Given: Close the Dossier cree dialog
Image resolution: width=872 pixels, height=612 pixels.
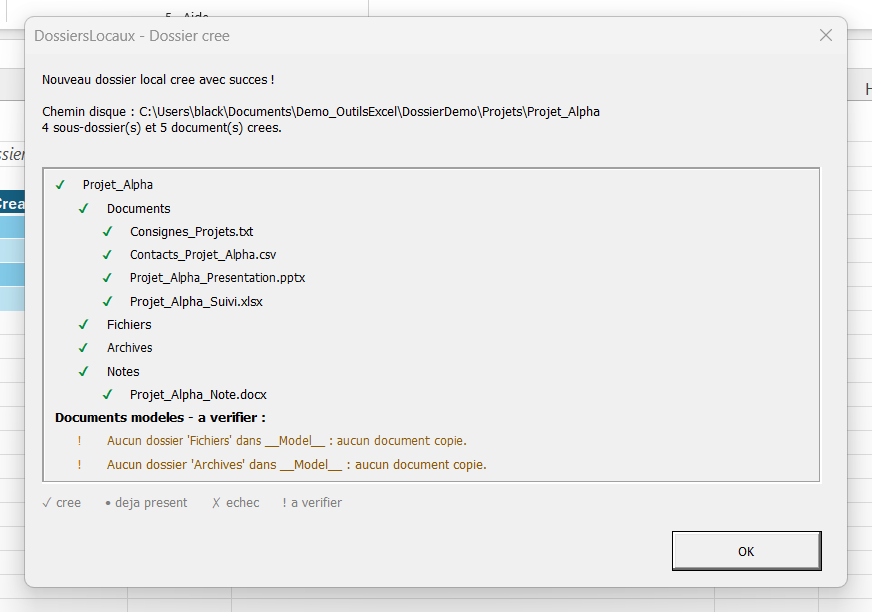Looking at the screenshot, I should (x=826, y=36).
